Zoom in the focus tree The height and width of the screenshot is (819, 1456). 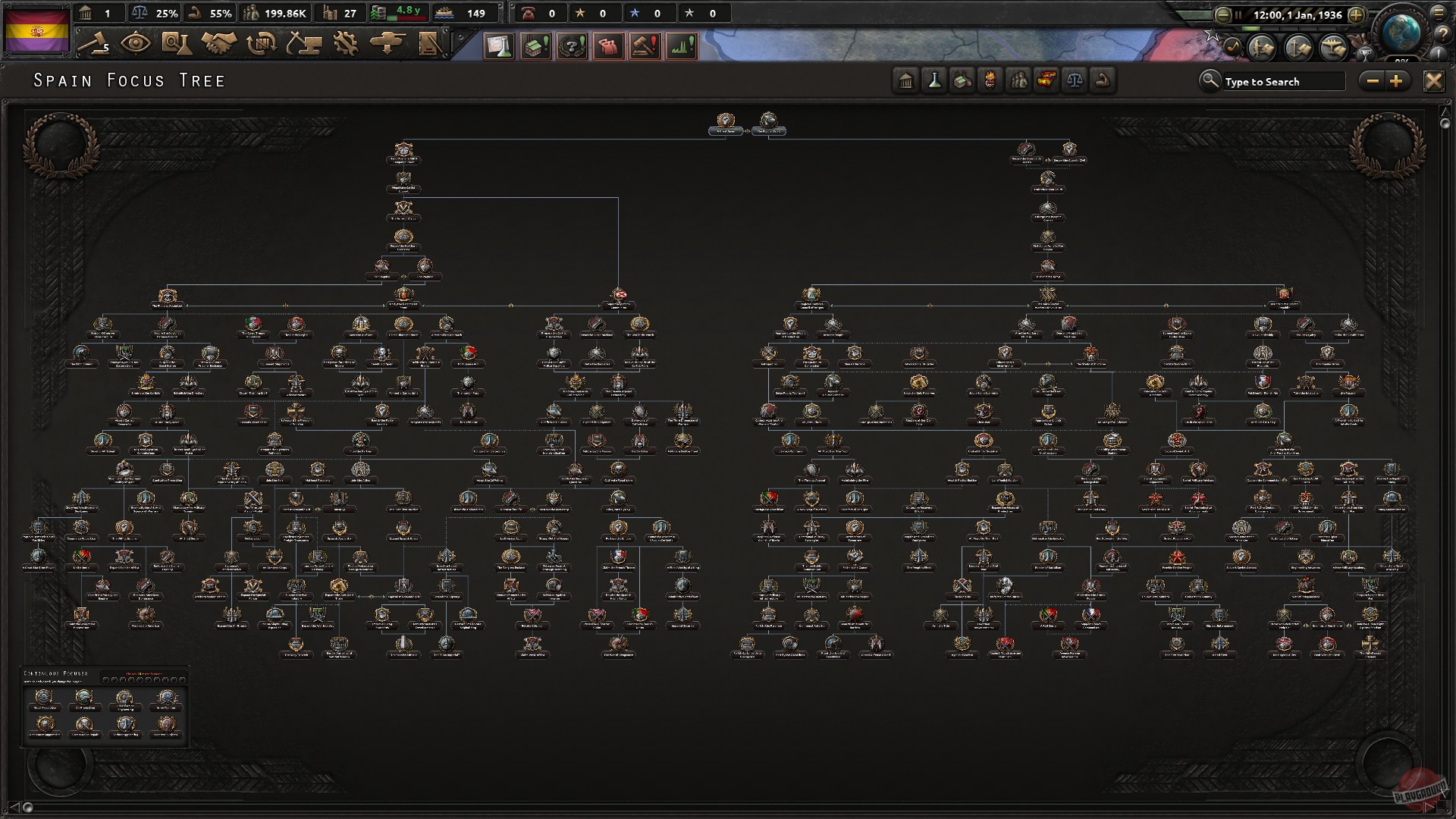coord(1397,81)
